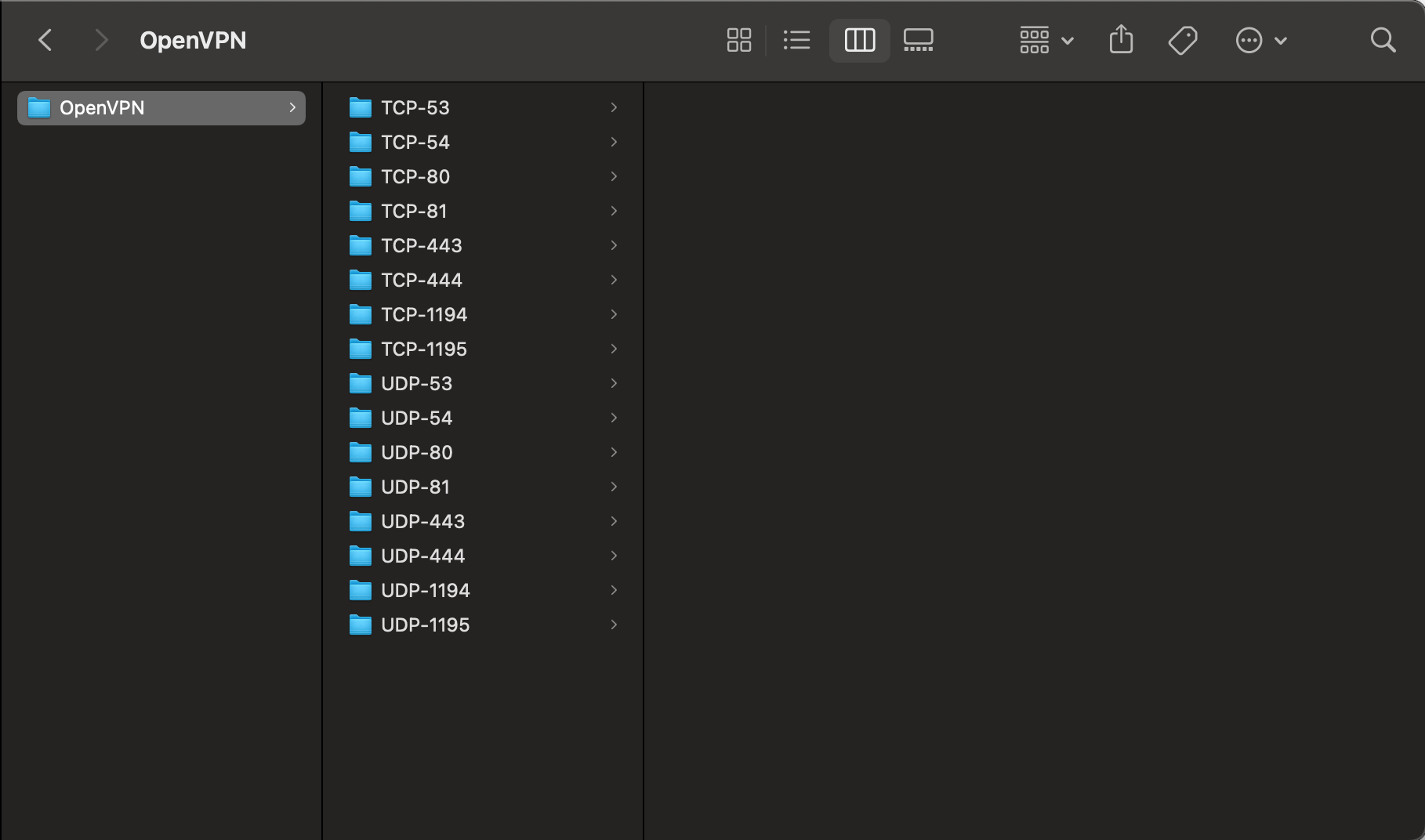Select the UDP-1195 folder name
1425x840 pixels.
click(x=426, y=625)
